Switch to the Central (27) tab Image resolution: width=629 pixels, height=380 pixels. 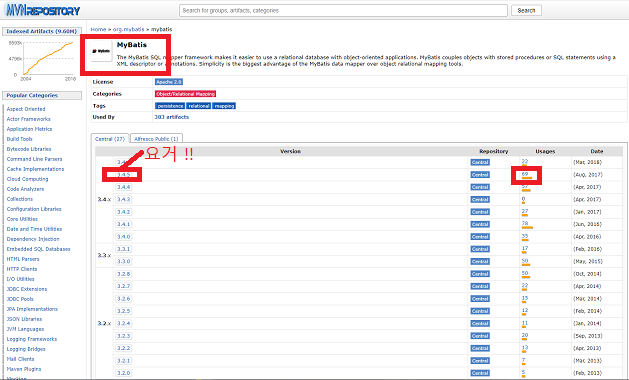110,139
